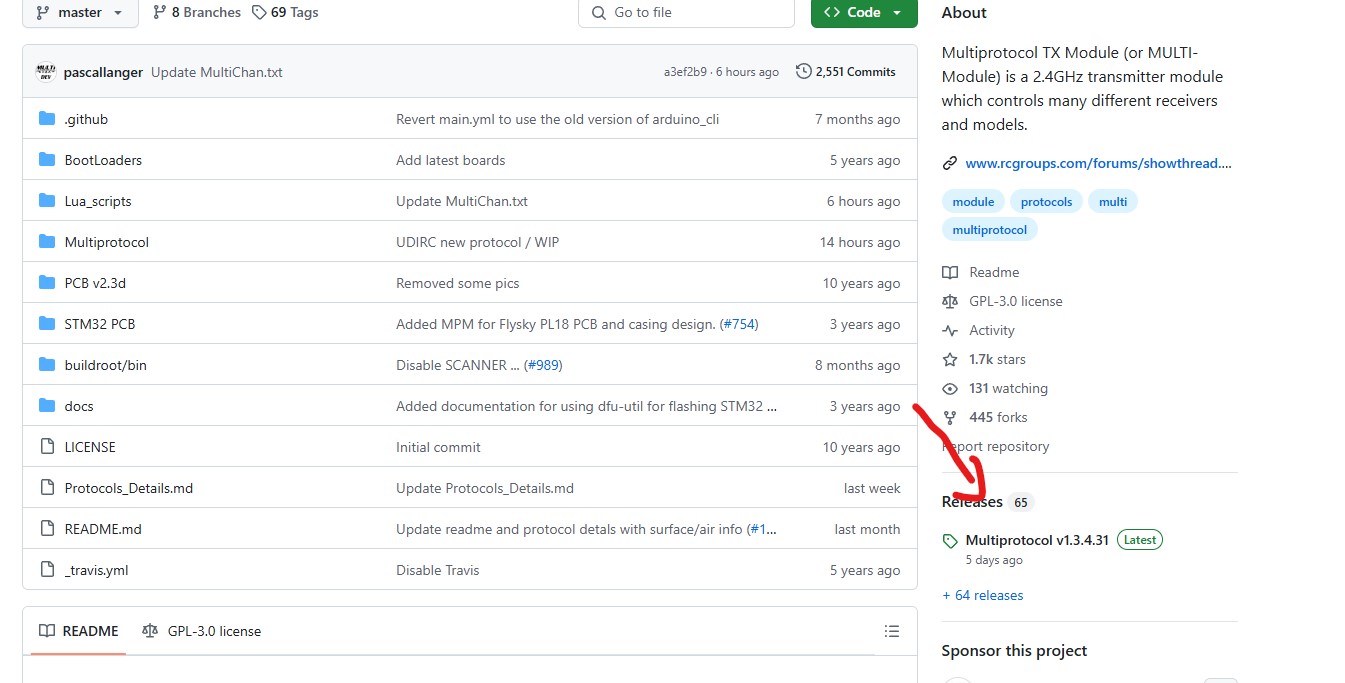Click the folder icon for .github
The width and height of the screenshot is (1345, 683).
tap(47, 119)
